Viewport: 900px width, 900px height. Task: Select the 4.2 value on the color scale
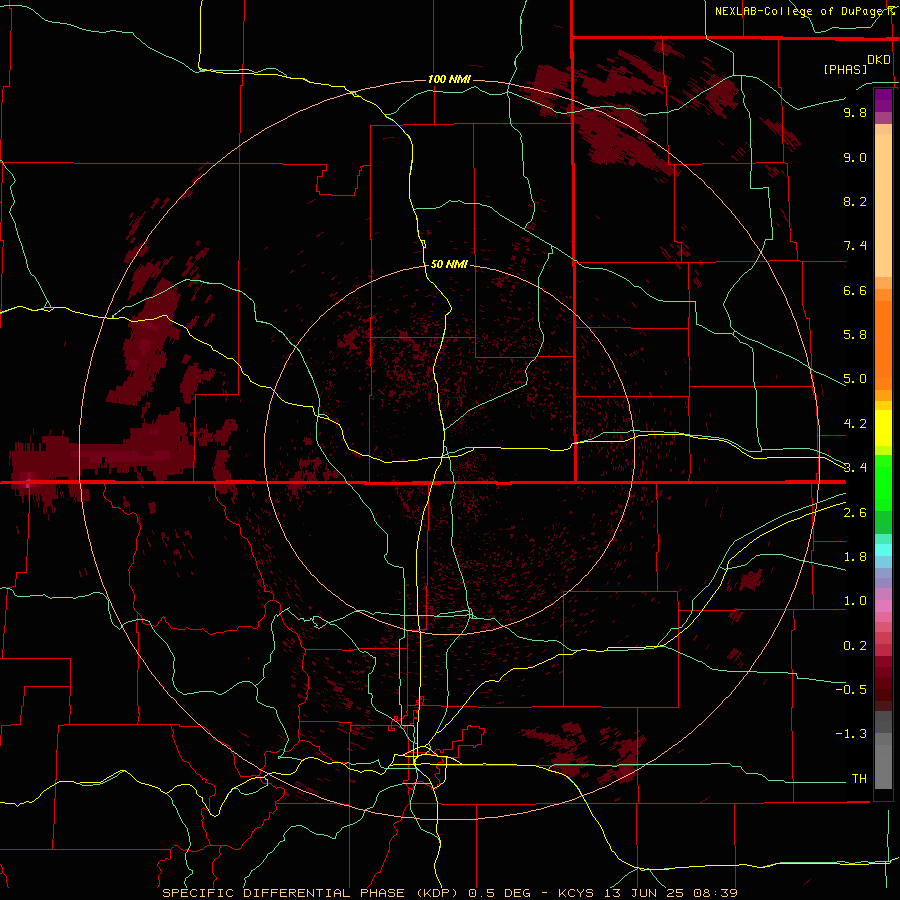click(x=855, y=424)
